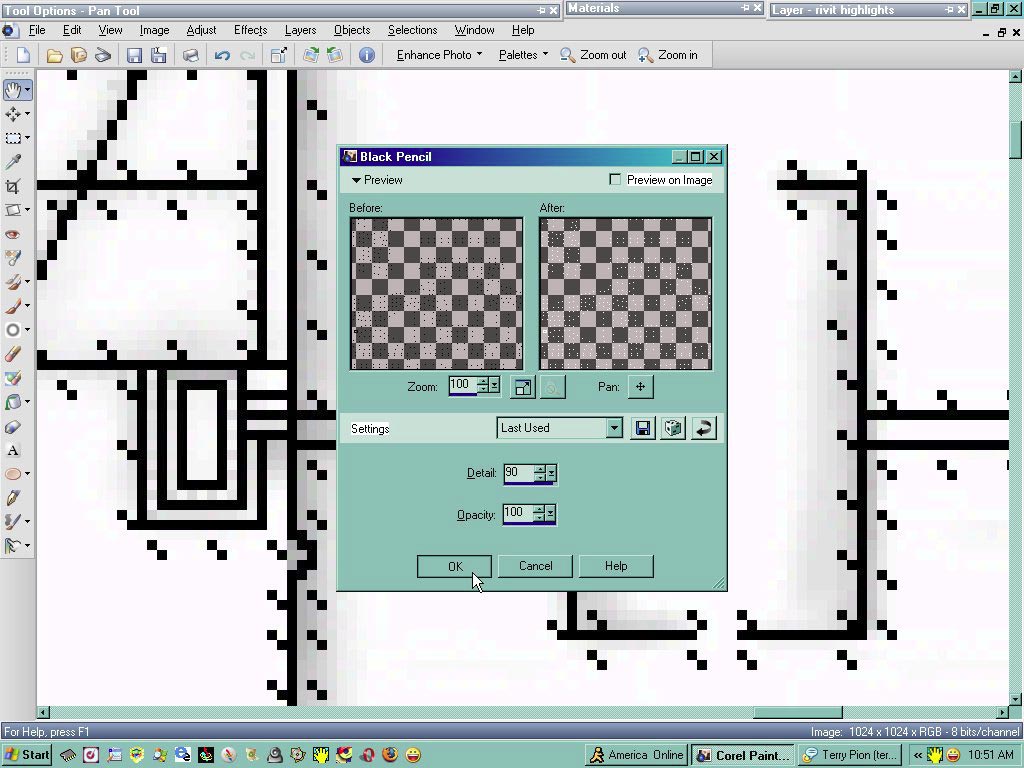Select the rectangular Selection tool
1024x768 pixels.
click(x=12, y=138)
